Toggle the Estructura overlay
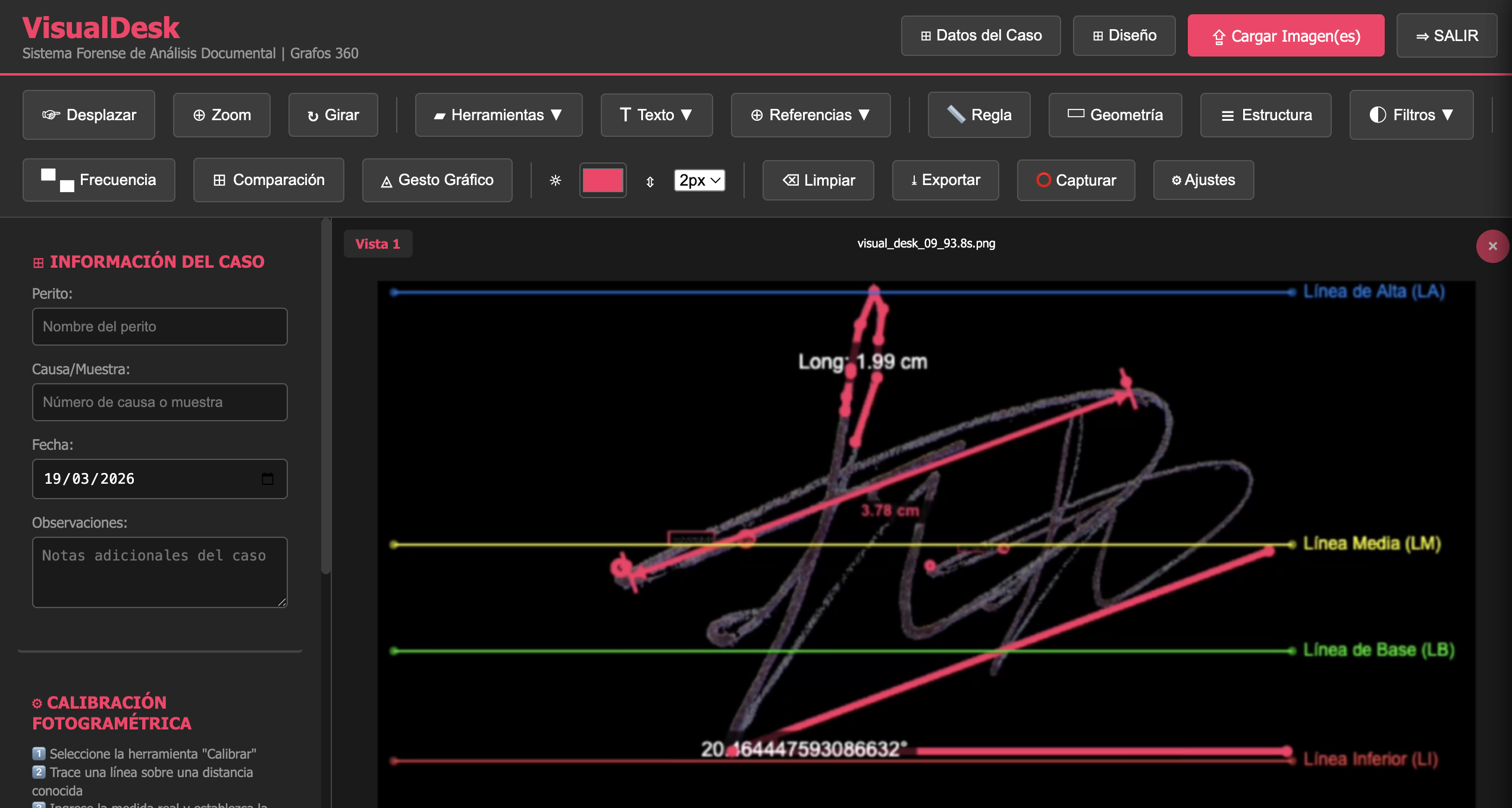This screenshot has width=1512, height=808. (1265, 115)
